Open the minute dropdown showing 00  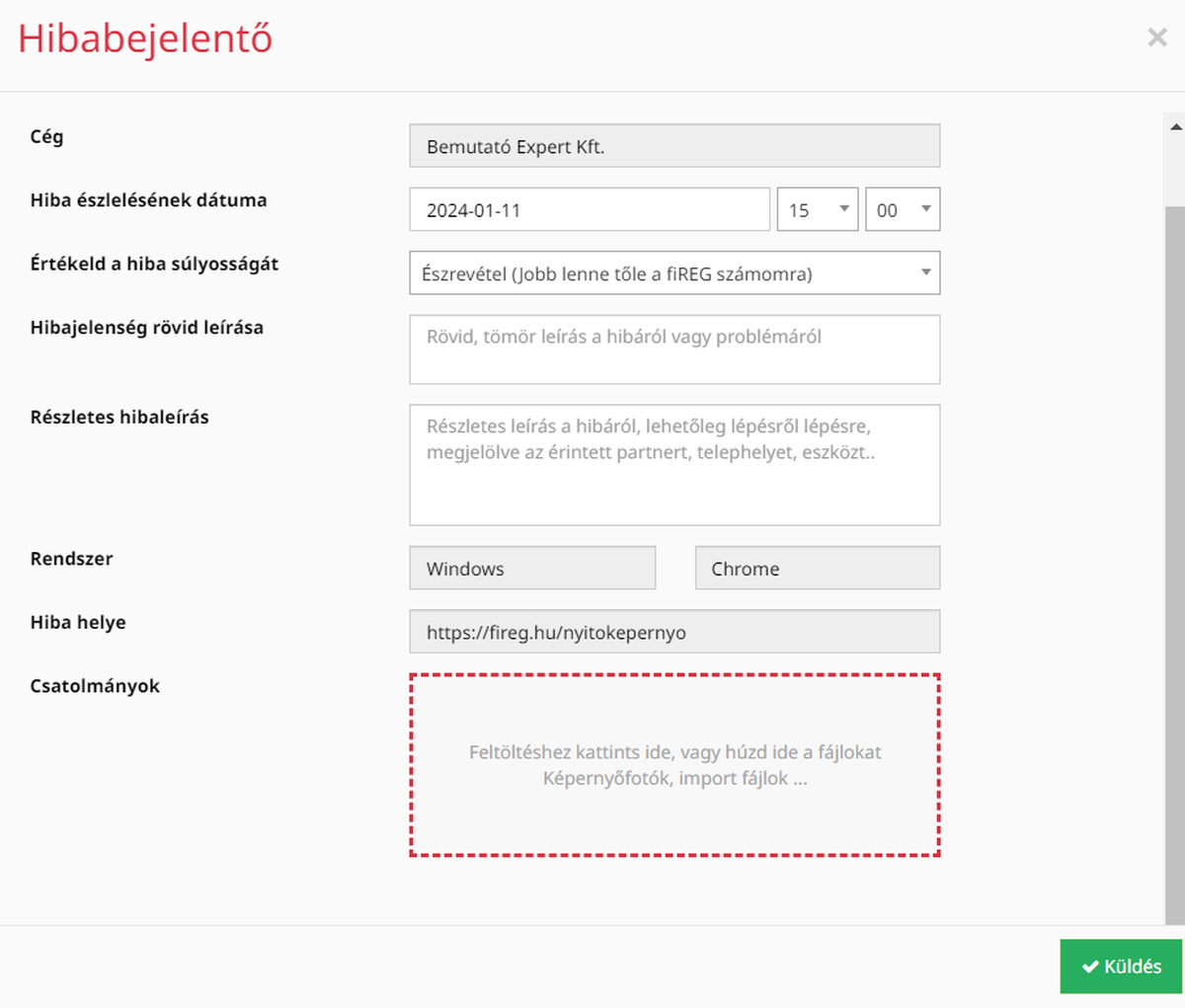(903, 209)
